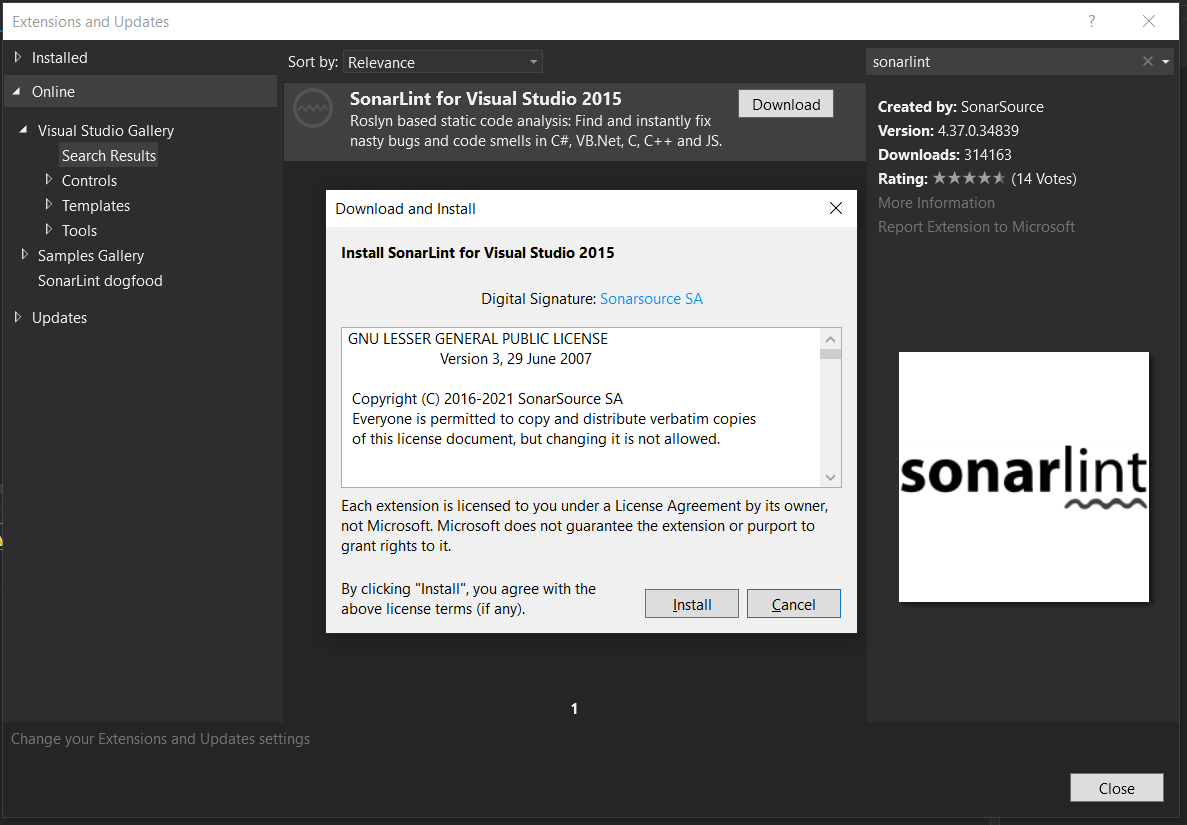Open help with the question mark icon
The image size is (1187, 825).
1092,21
